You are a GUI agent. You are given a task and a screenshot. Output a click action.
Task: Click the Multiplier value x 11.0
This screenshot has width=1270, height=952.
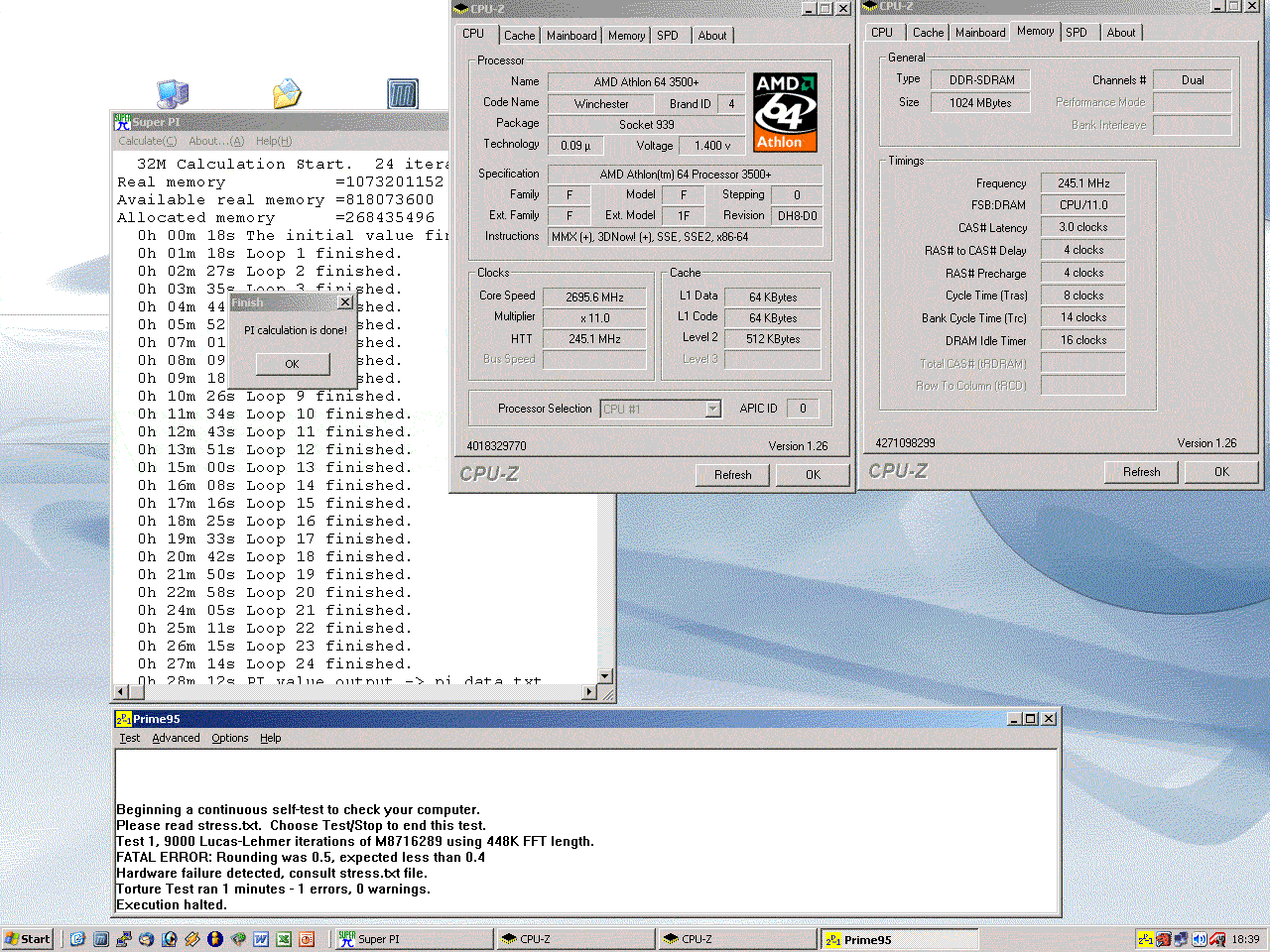[595, 317]
